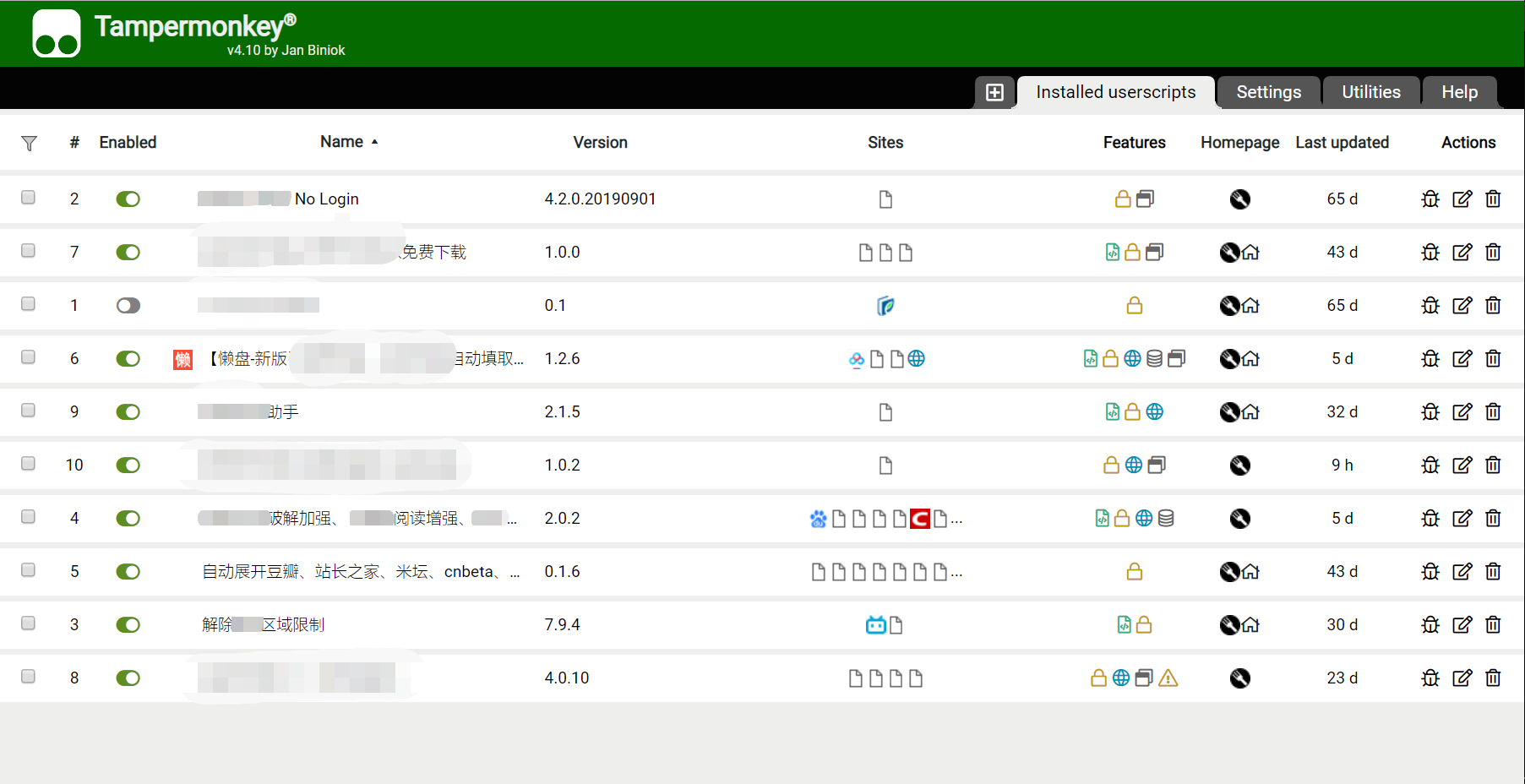
Task: Tick checkbox for script number 8
Action: 28,677
